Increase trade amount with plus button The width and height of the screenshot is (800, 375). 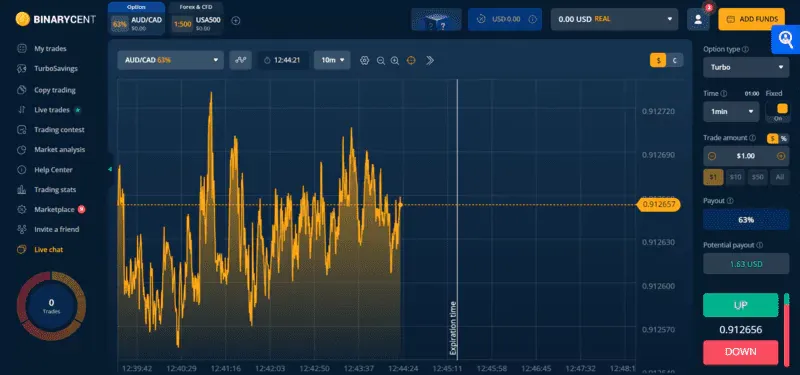click(x=781, y=156)
